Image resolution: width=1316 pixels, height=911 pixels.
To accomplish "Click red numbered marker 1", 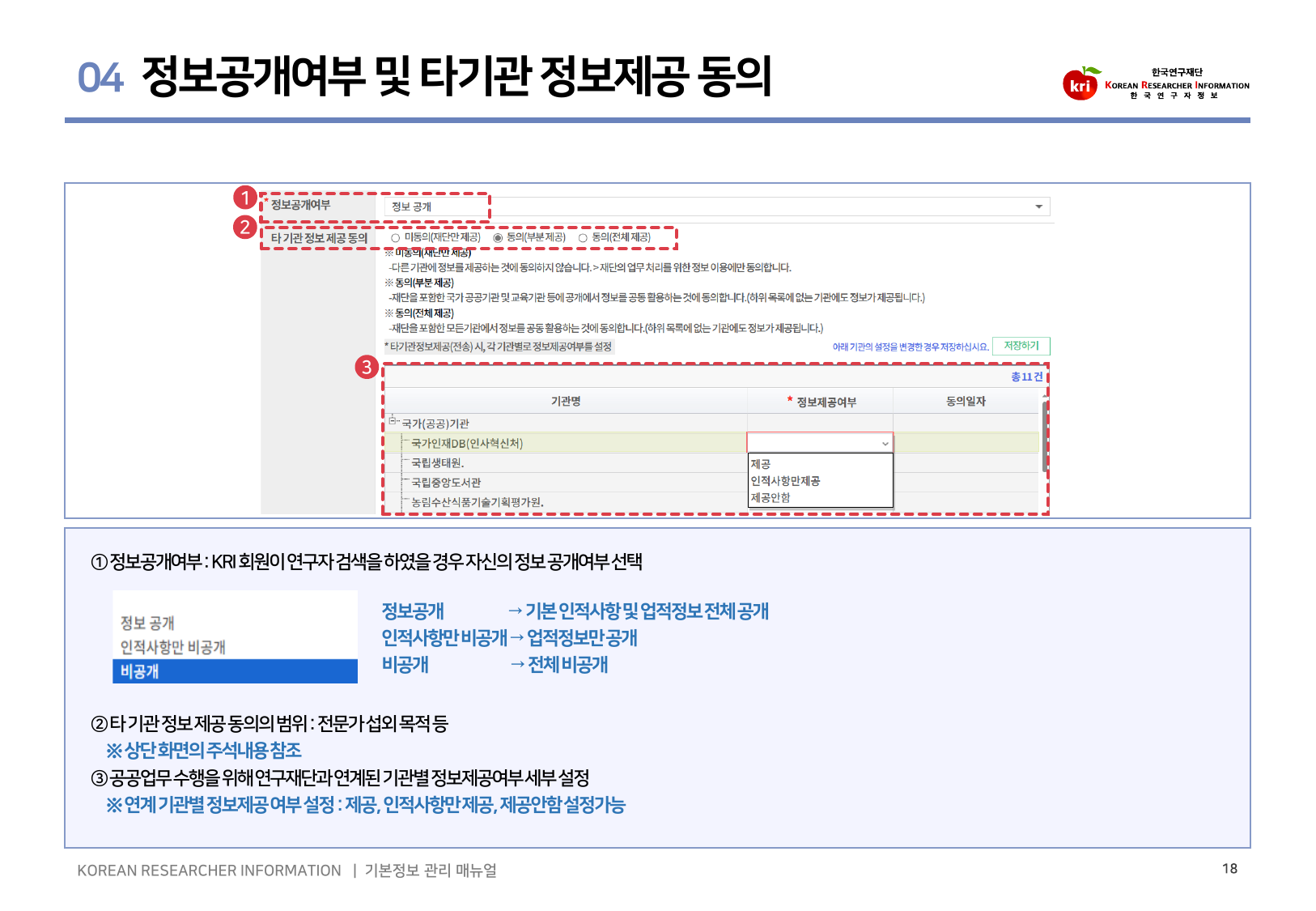I will pyautogui.click(x=244, y=197).
